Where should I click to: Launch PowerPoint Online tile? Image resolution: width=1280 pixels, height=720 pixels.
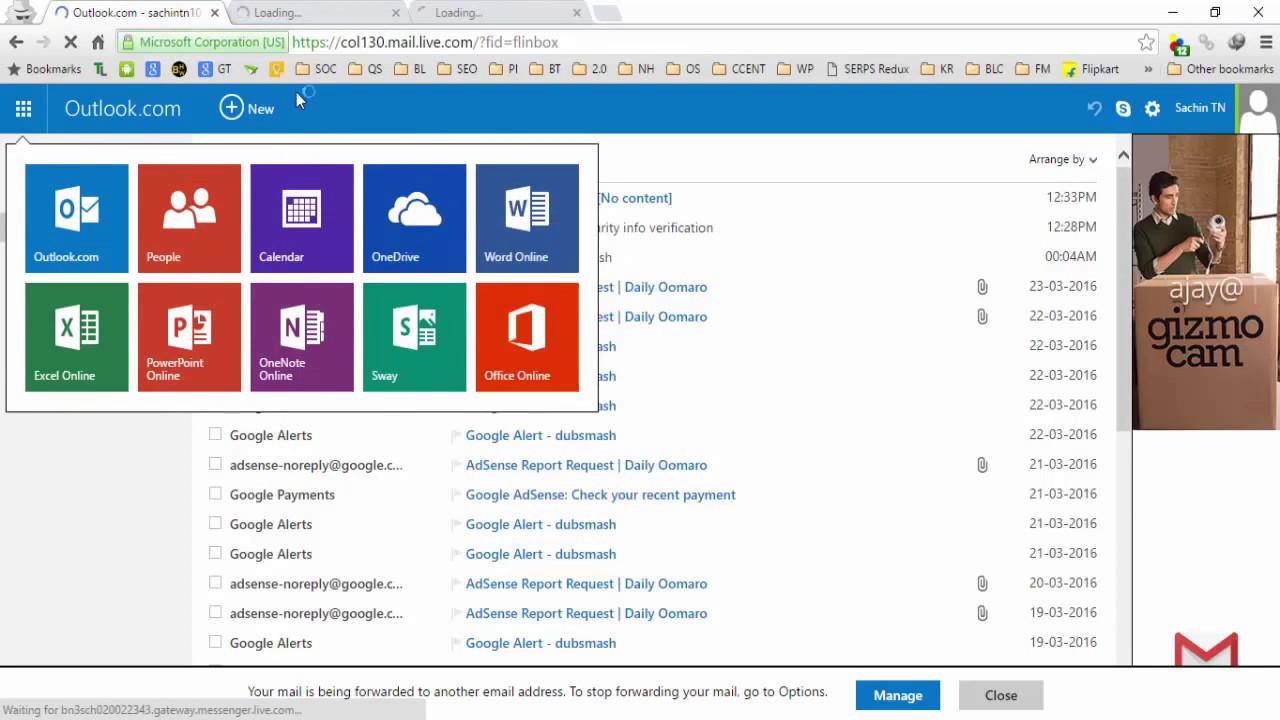189,337
